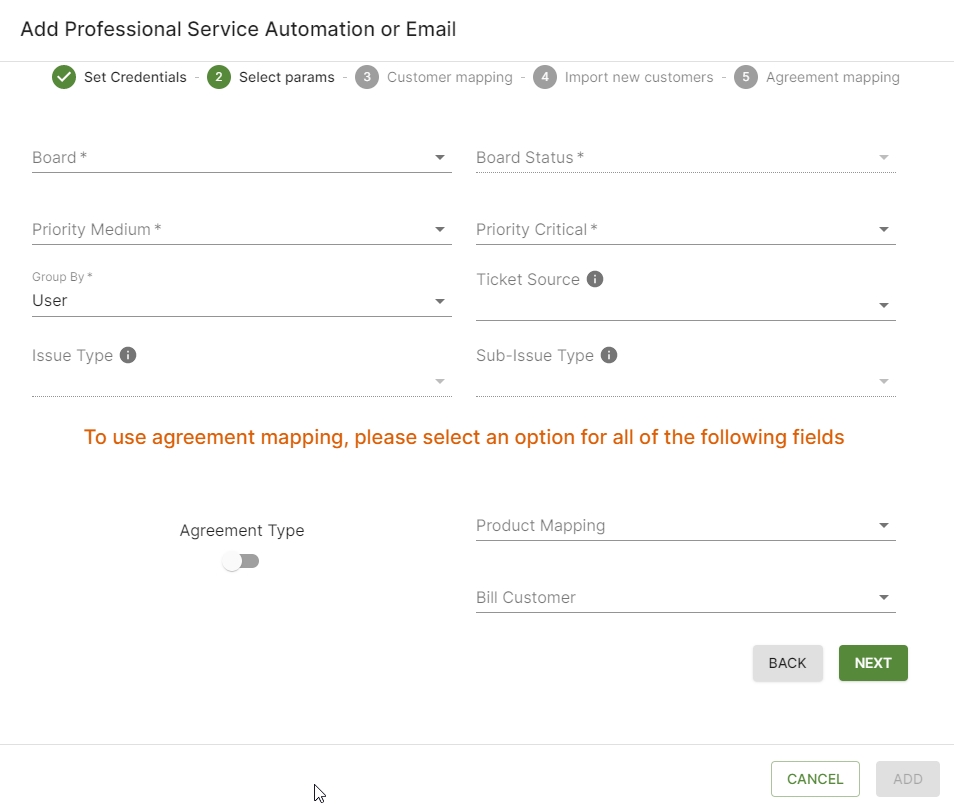Click step 3 Customer mapping circle icon
The height and width of the screenshot is (809, 954).
point(367,77)
